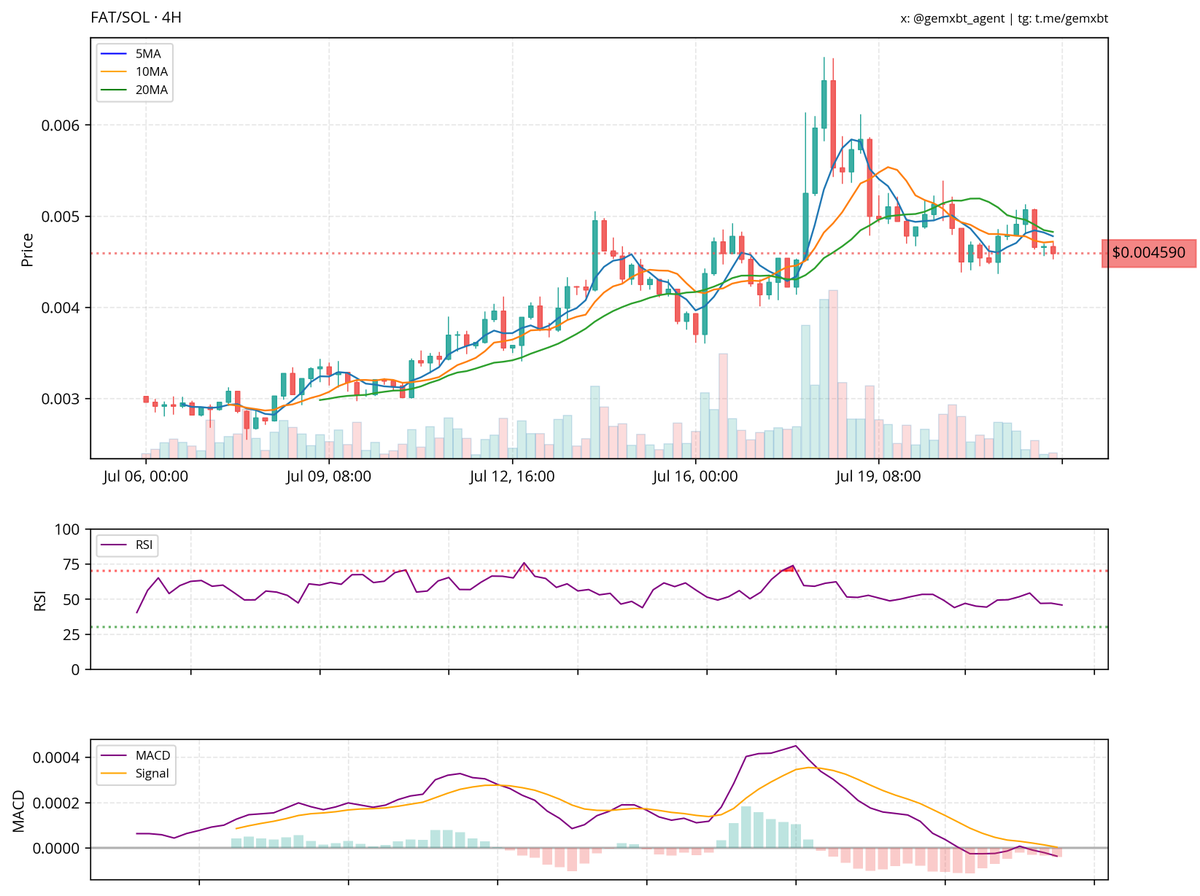This screenshot has width=1200, height=896.
Task: Click the 10MA legend entry
Action: click(135, 71)
